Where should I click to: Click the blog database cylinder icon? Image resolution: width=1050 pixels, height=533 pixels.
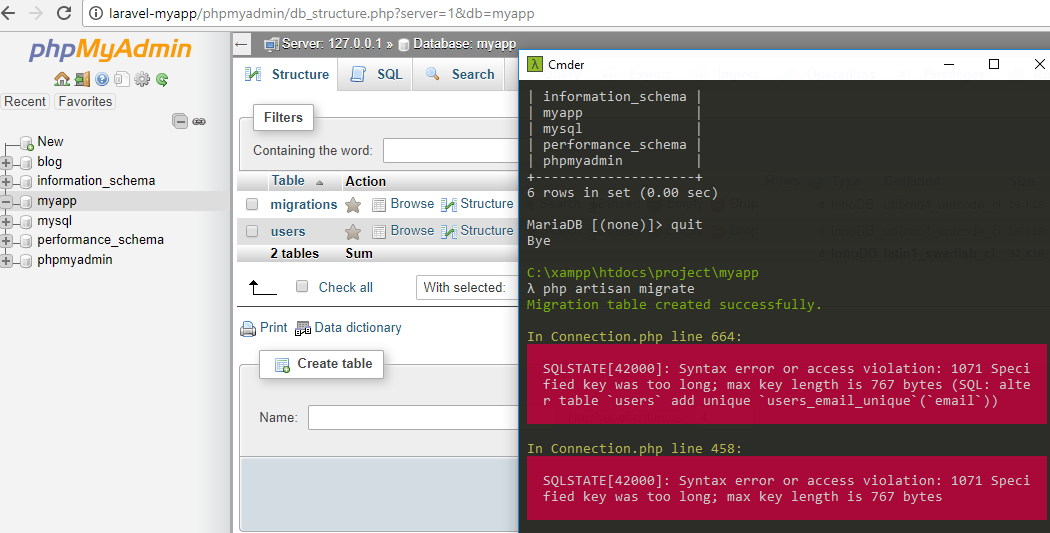coord(26,162)
